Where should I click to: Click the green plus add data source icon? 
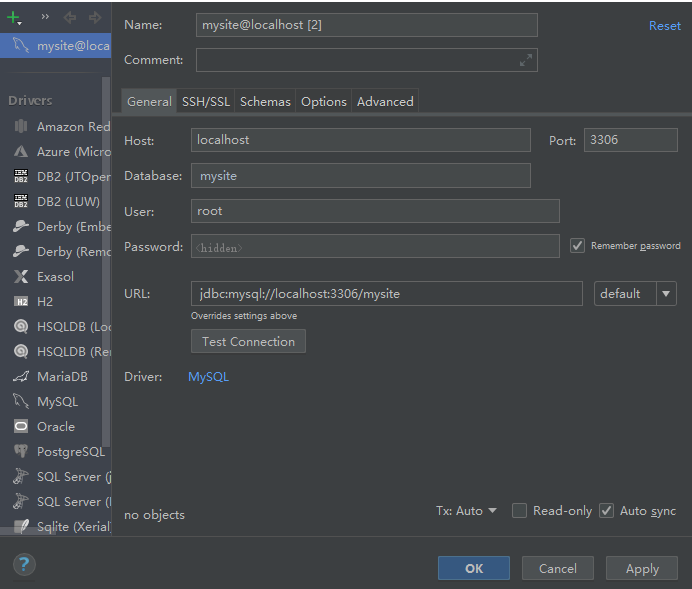coord(15,18)
